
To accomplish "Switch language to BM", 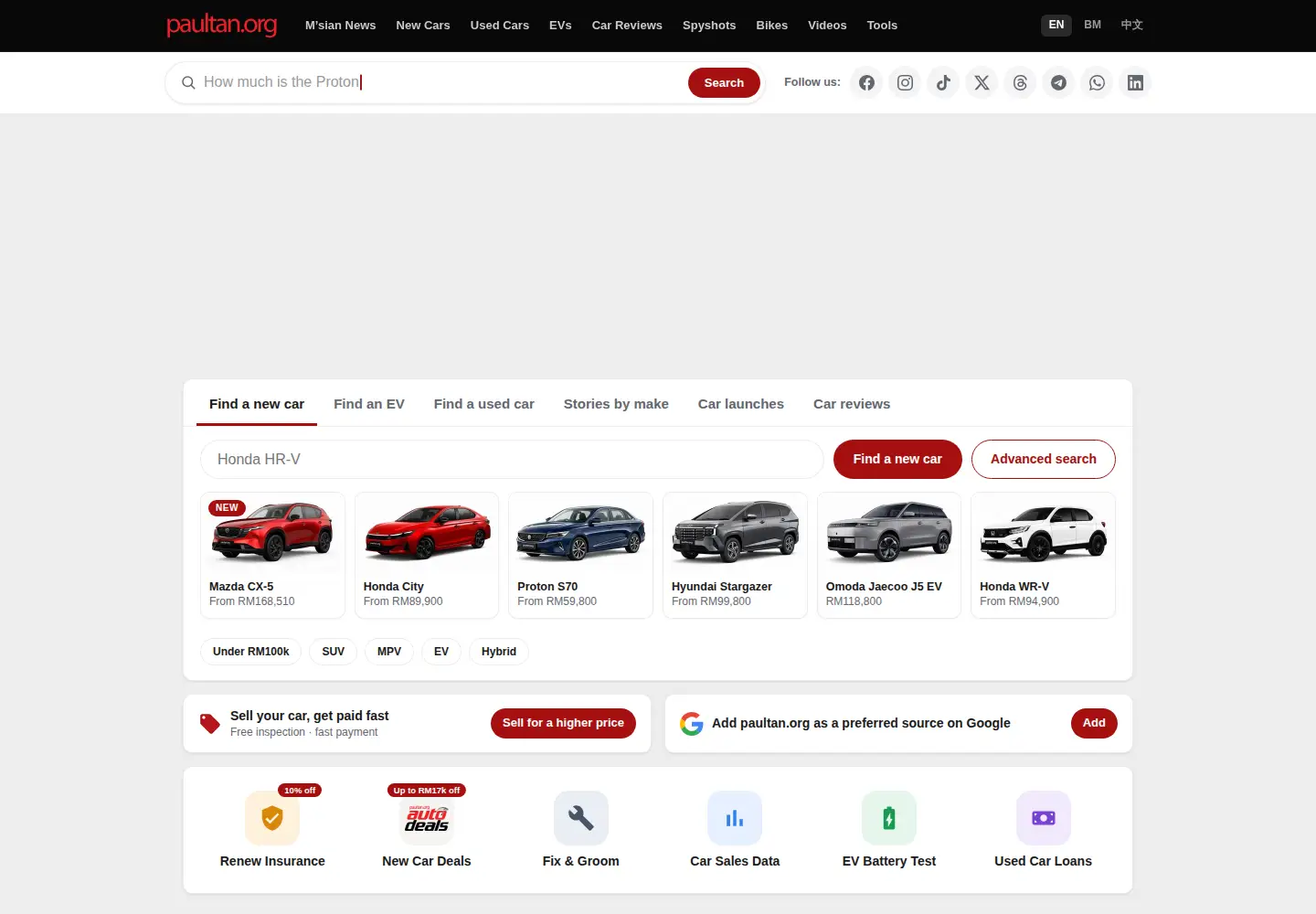I will [1092, 25].
